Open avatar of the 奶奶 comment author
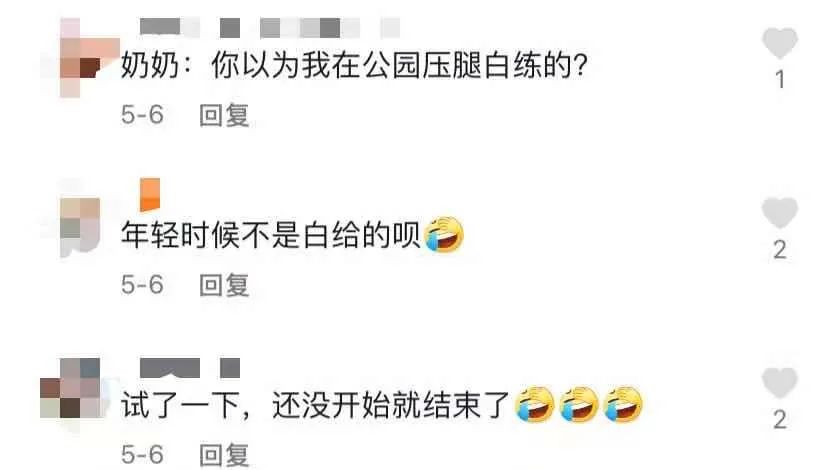Screen dimensions: 828x470 80,58
